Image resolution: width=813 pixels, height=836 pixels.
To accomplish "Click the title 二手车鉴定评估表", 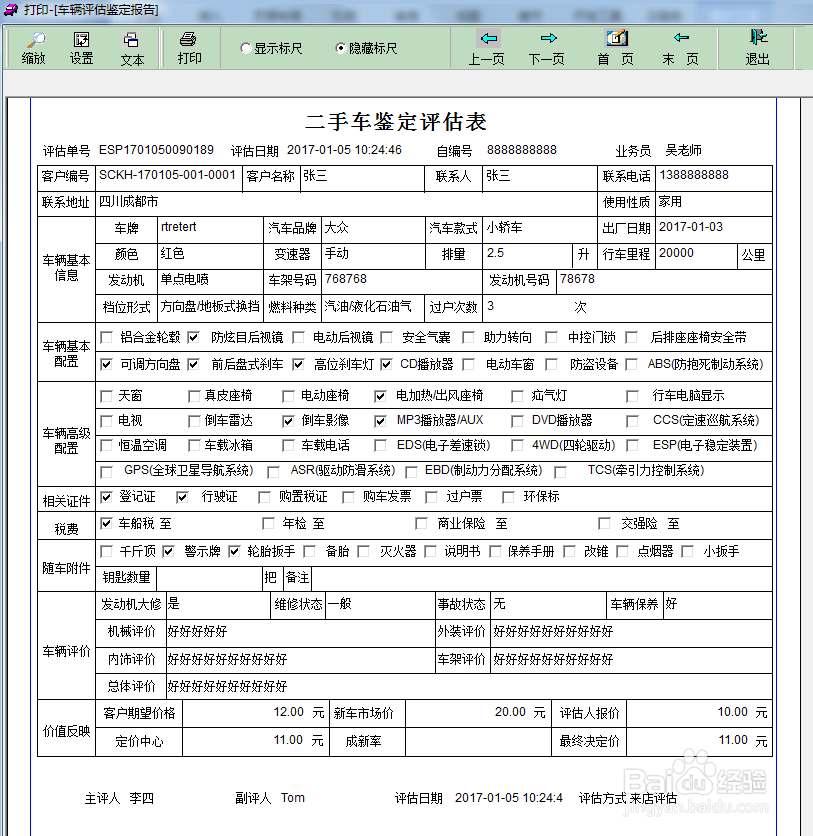I will pyautogui.click(x=396, y=122).
